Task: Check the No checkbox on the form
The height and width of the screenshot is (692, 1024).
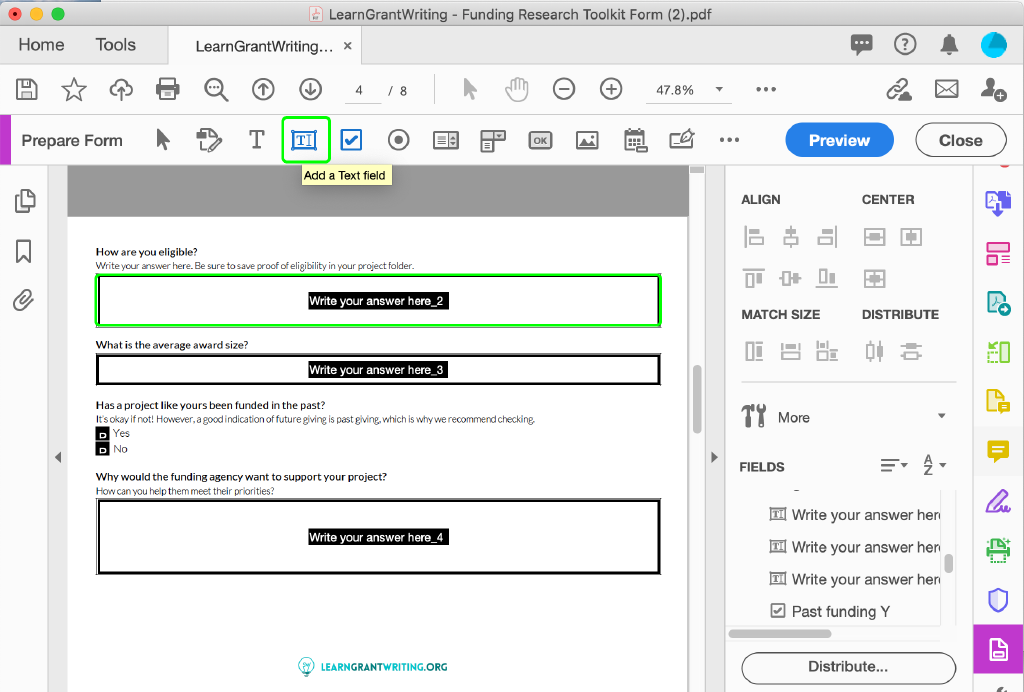Action: click(102, 449)
